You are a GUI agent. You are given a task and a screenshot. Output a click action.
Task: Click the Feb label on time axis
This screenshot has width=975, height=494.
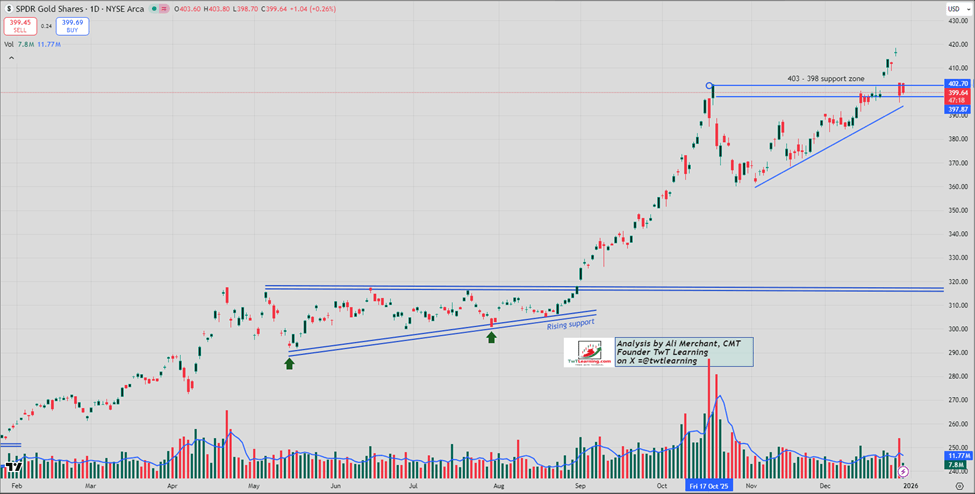pos(17,484)
